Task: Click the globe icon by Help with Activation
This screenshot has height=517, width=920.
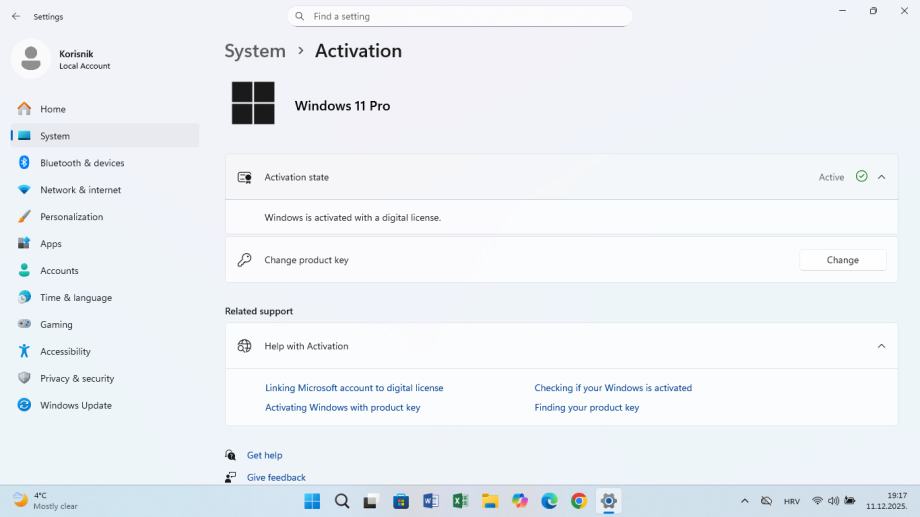Action: click(245, 346)
